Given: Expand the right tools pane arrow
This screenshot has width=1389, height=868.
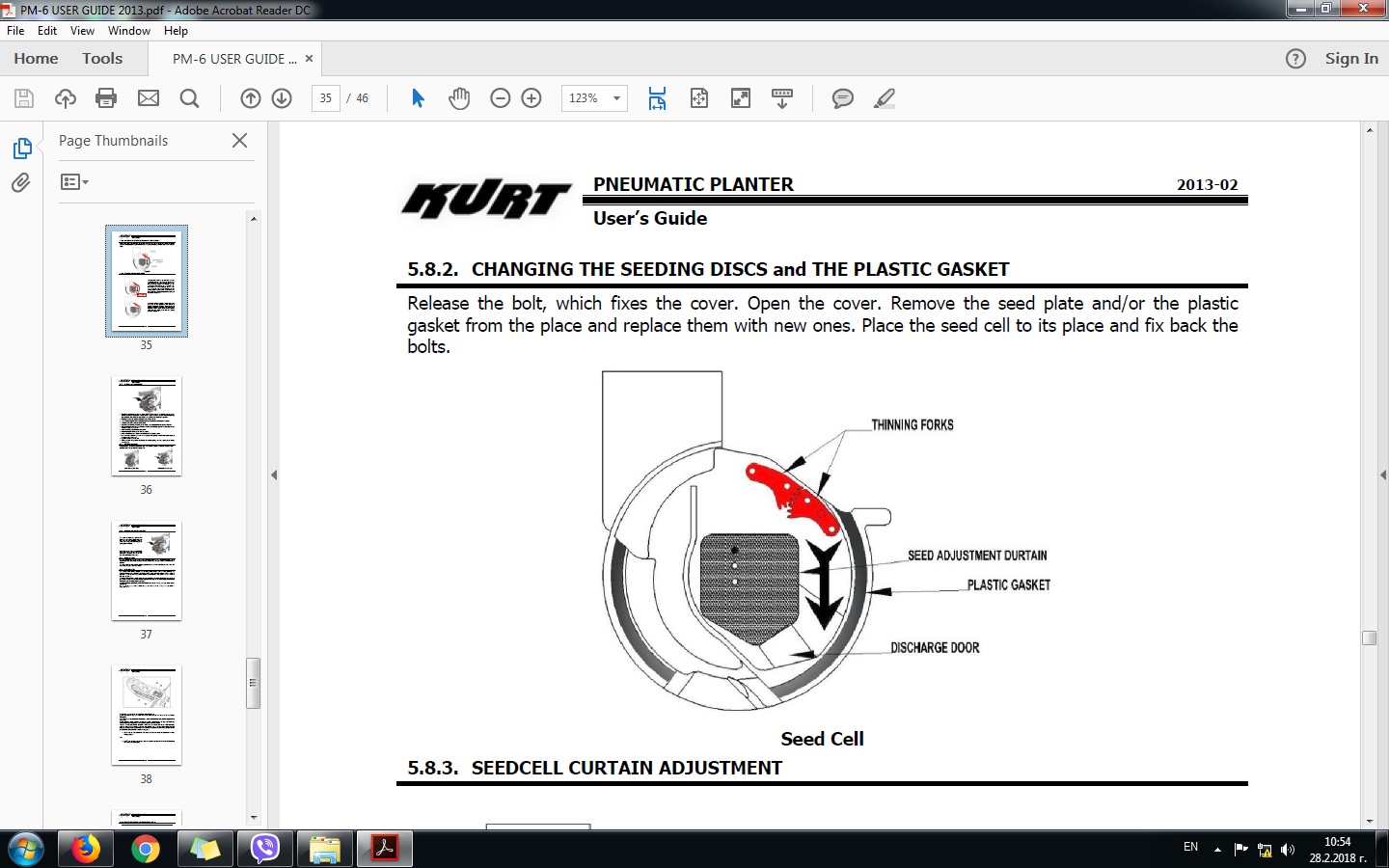Looking at the screenshot, I should (1383, 475).
